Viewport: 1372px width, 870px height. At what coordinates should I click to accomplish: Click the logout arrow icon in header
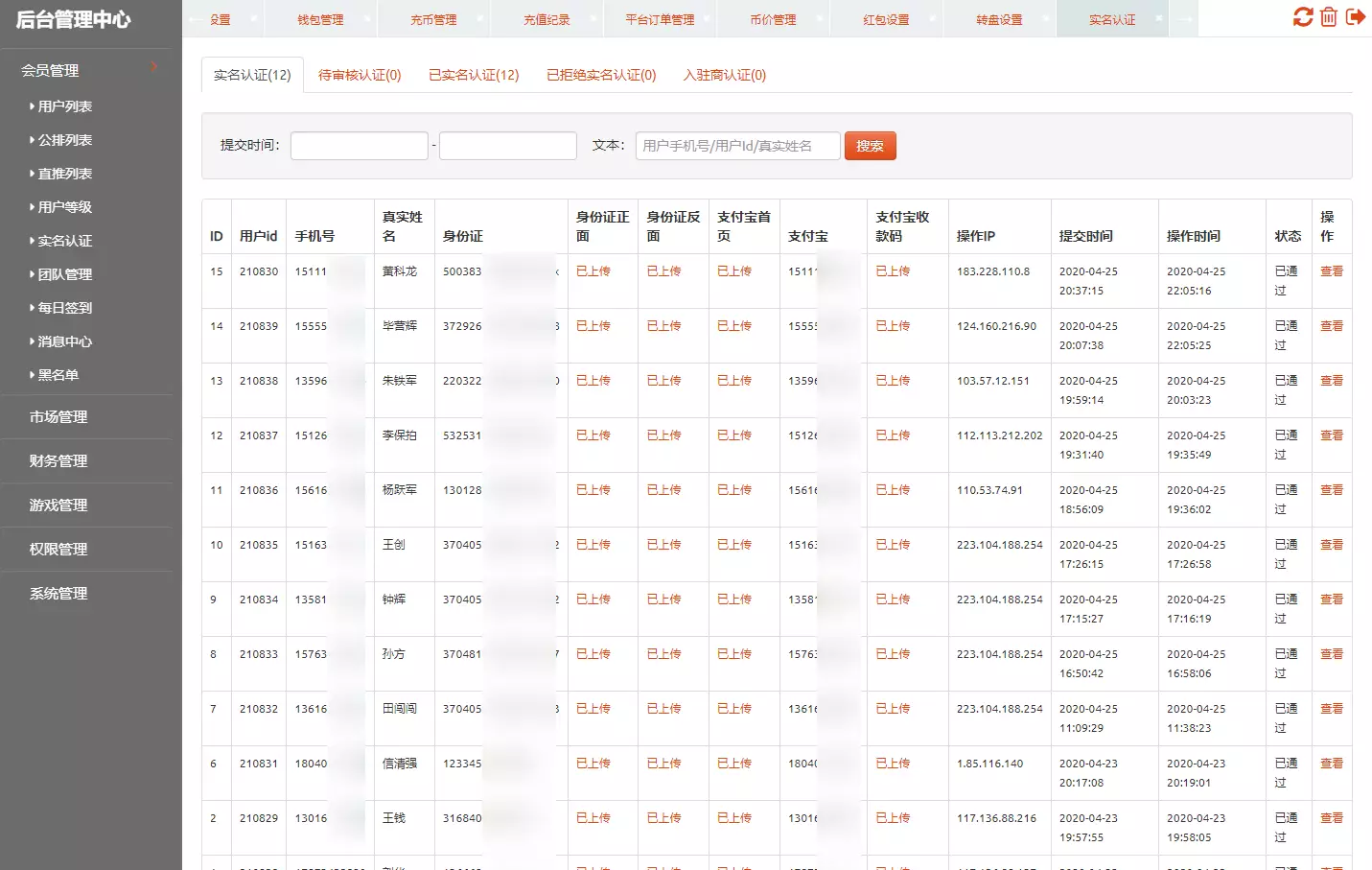(x=1356, y=17)
